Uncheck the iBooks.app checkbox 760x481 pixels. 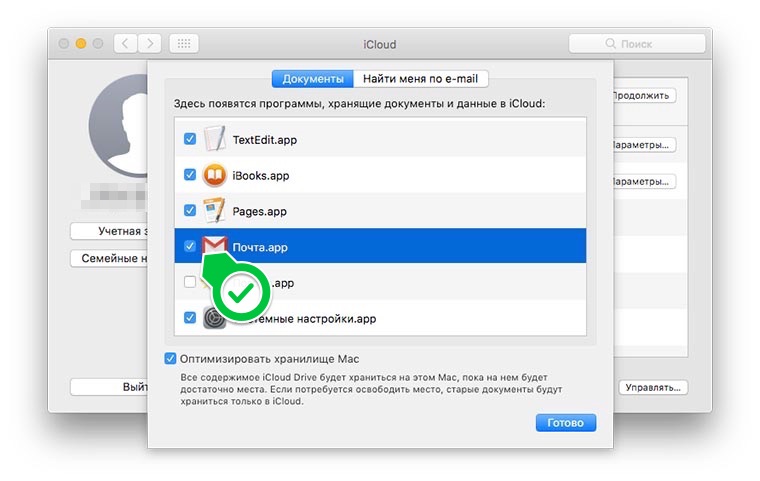pos(190,175)
